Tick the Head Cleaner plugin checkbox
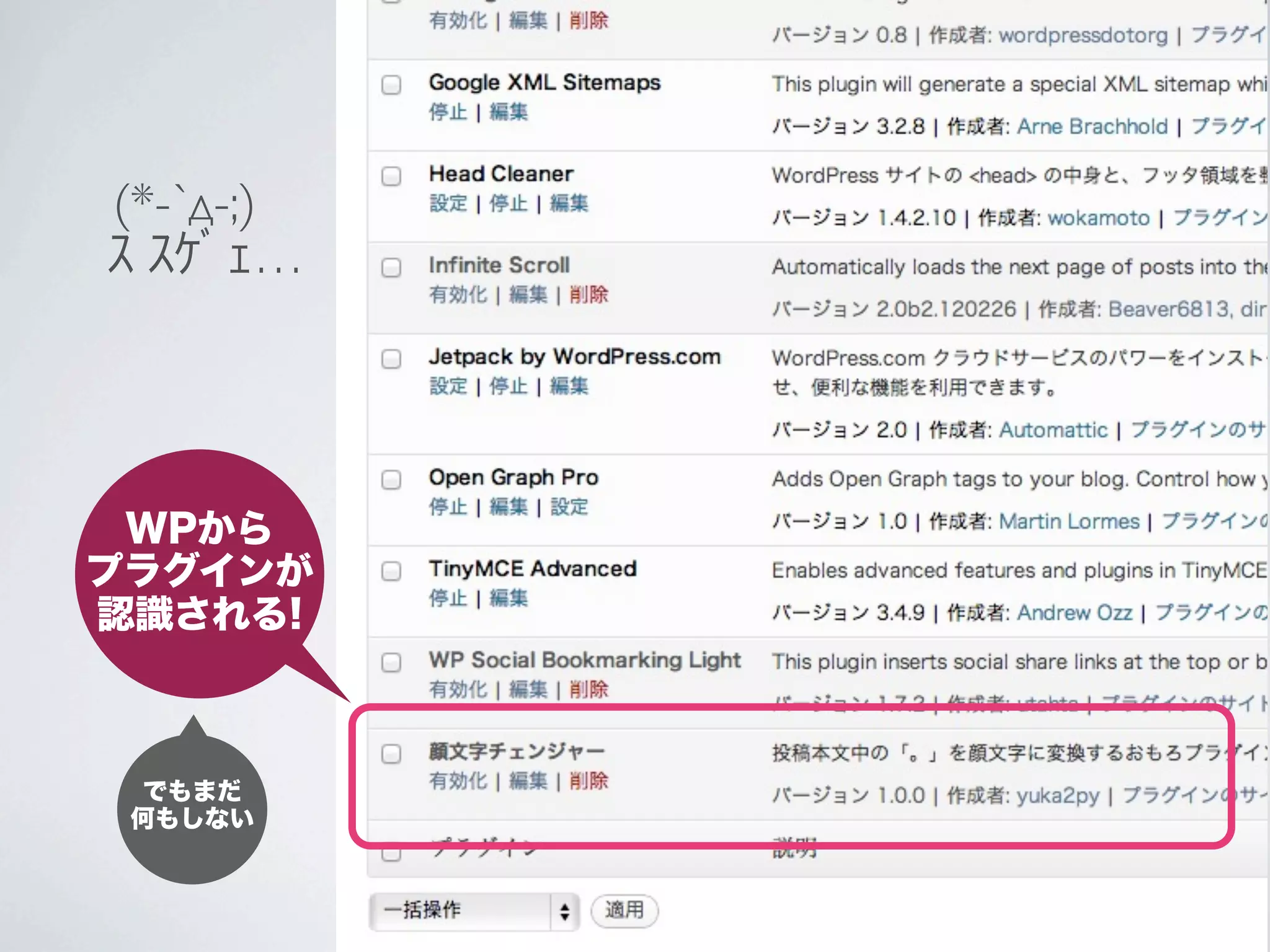The width and height of the screenshot is (1270, 952). point(391,176)
